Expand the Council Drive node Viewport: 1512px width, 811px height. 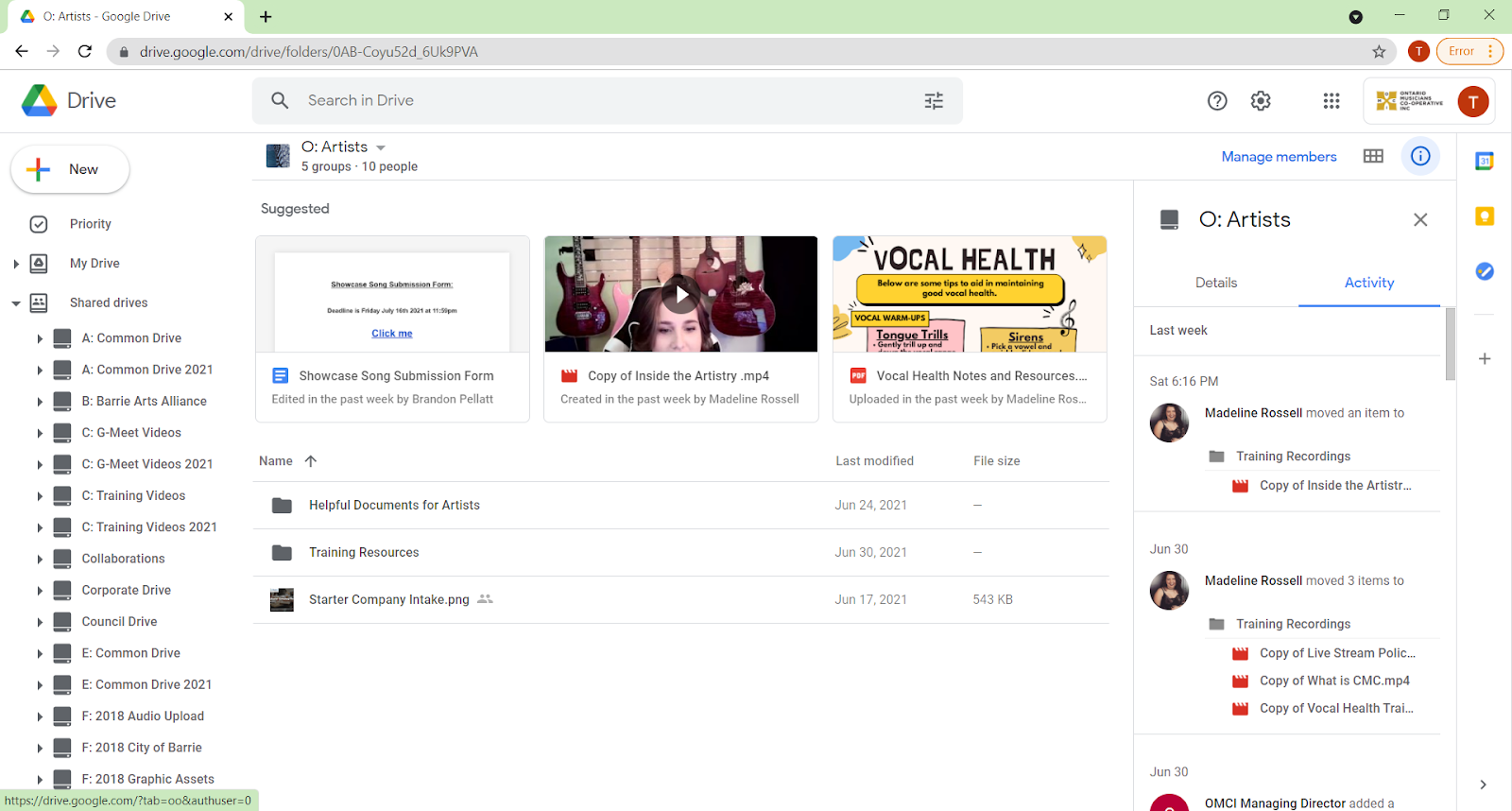(x=40, y=622)
